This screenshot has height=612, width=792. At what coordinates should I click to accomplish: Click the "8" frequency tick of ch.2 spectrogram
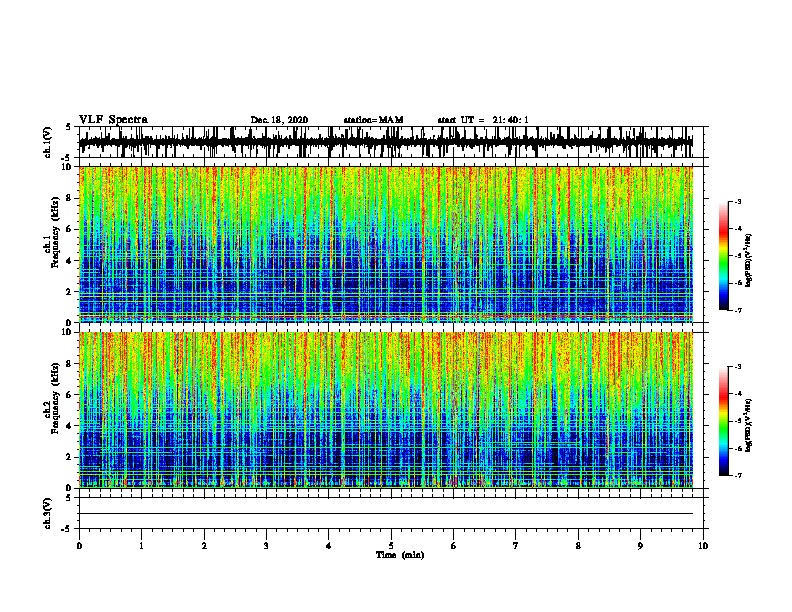pos(70,364)
